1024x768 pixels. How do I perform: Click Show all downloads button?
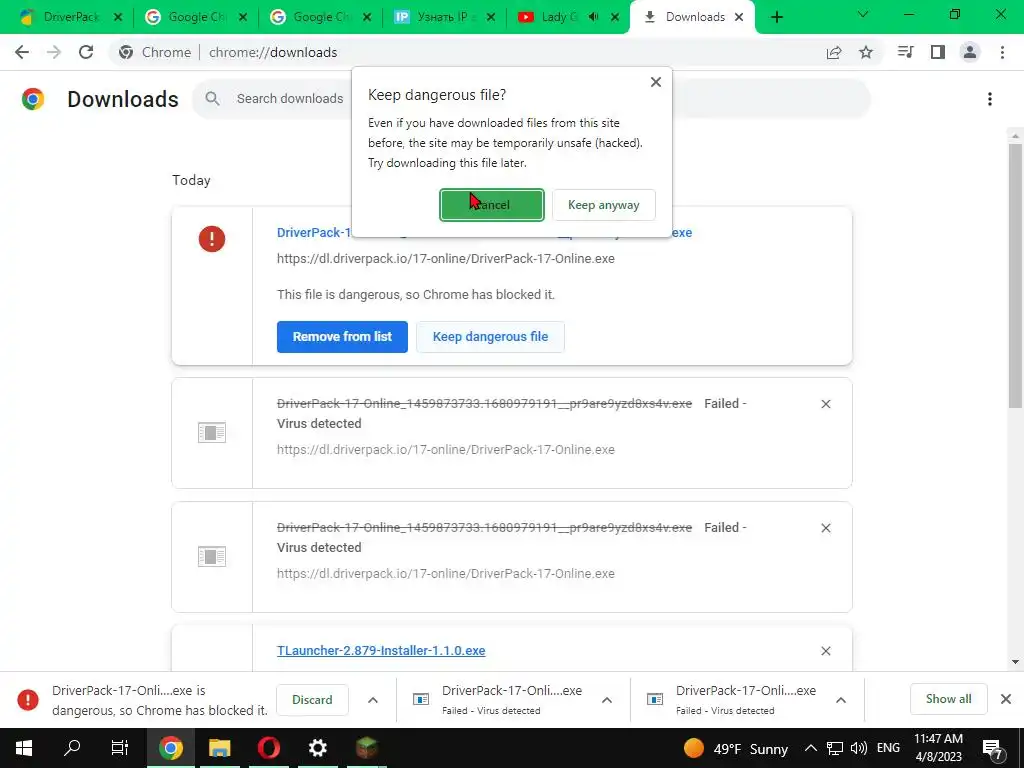pos(948,699)
